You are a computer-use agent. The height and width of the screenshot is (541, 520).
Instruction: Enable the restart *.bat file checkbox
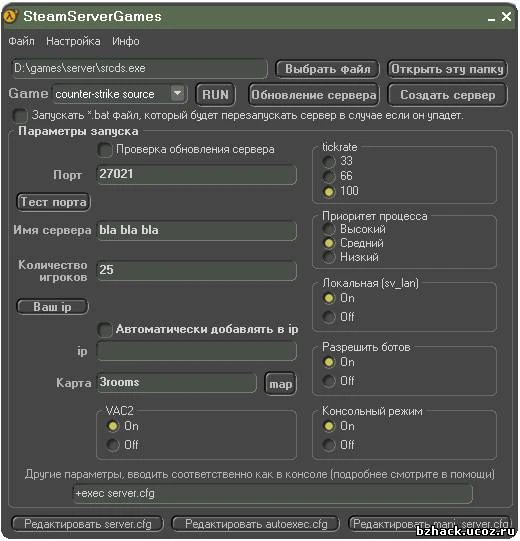[20, 115]
